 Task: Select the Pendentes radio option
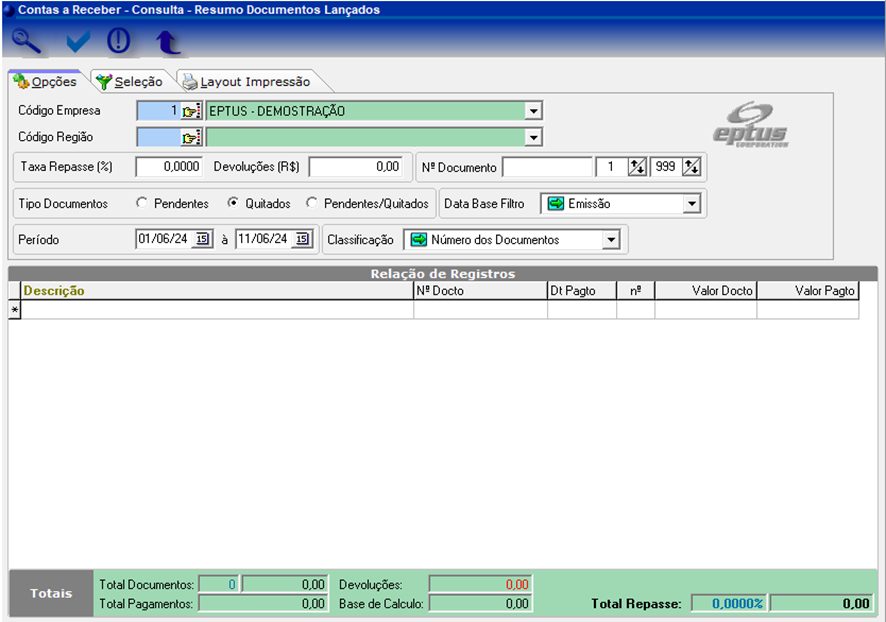(142, 203)
